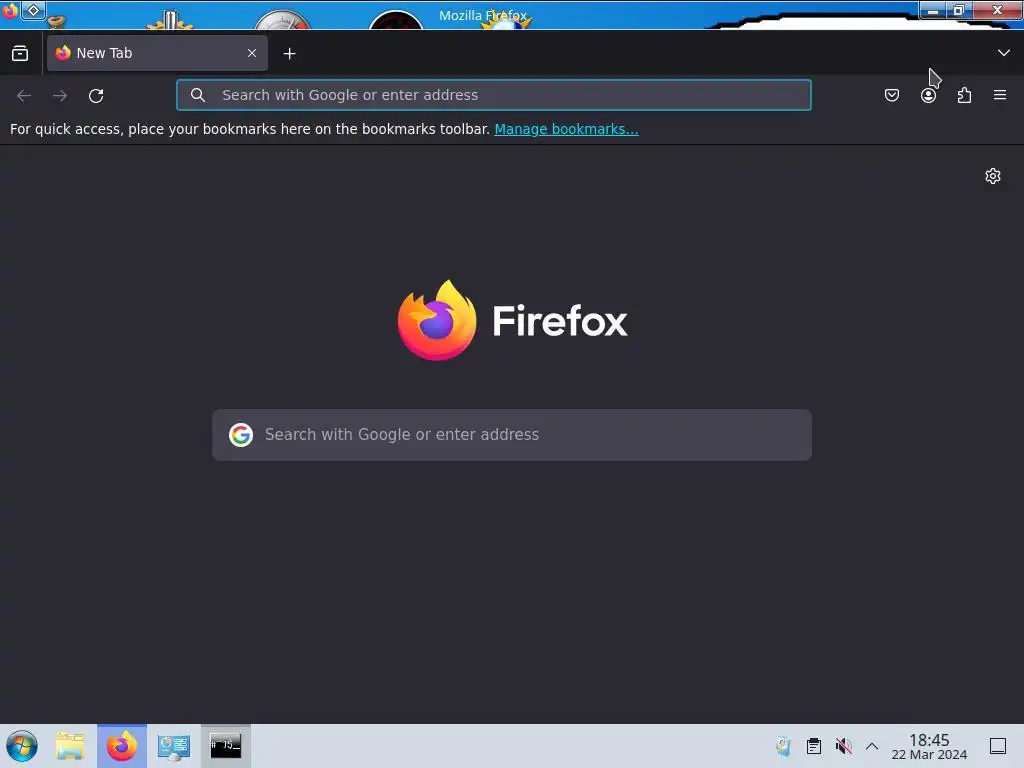Open system settings taskbar icon
The width and height of the screenshot is (1024, 768).
[x=174, y=746]
